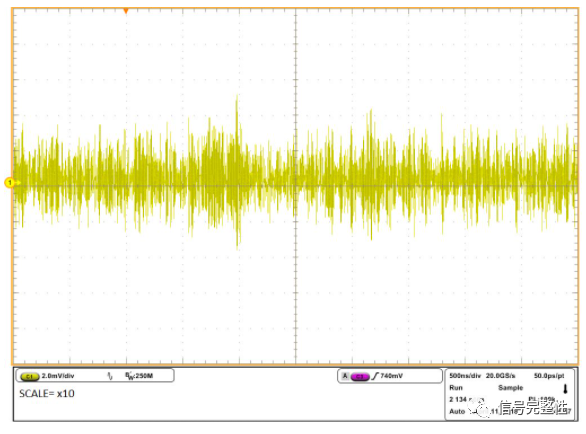Image resolution: width=586 pixels, height=434 pixels.
Task: Click the rising edge trigger slope icon
Action: (375, 376)
